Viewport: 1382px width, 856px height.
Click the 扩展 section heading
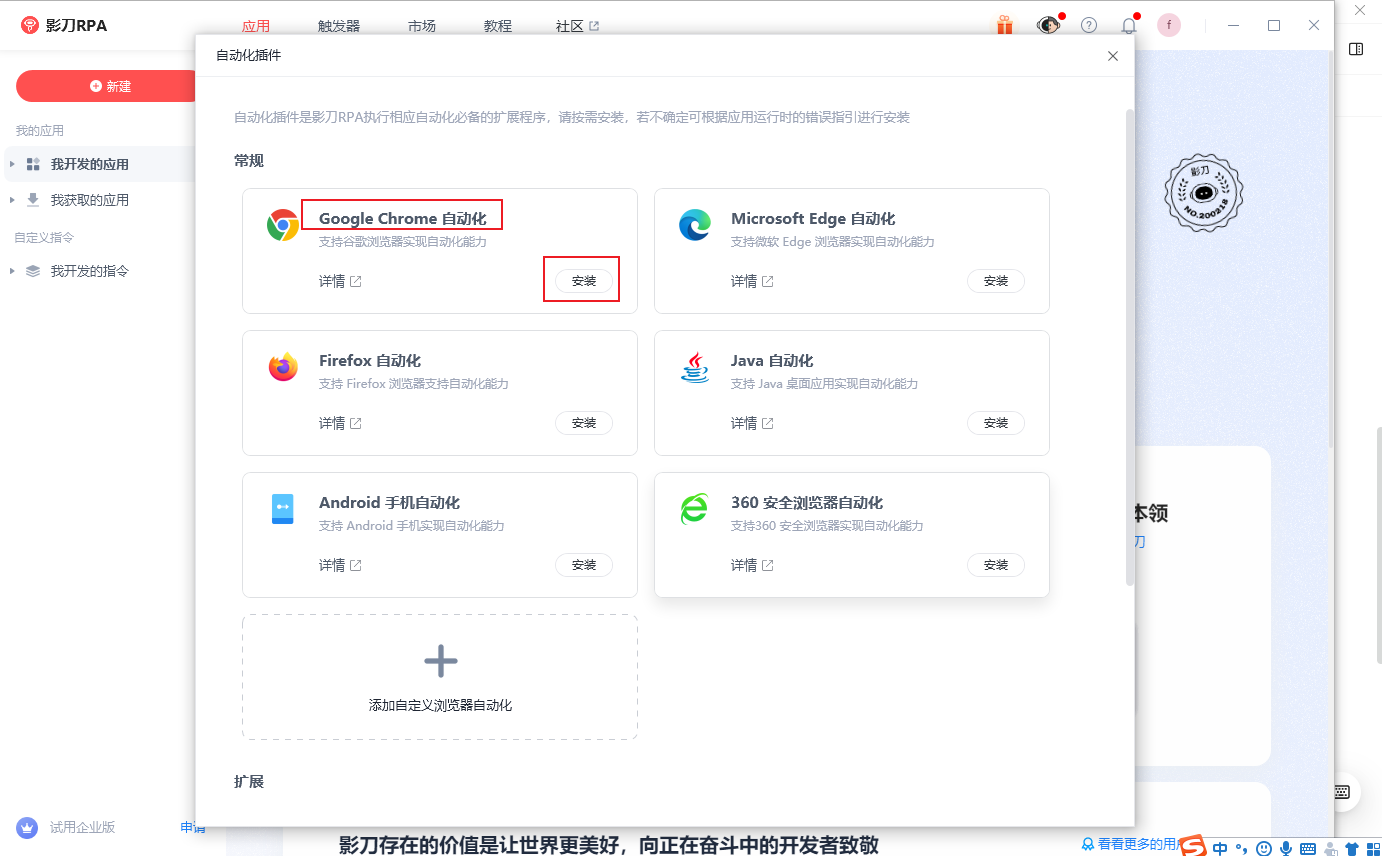click(249, 781)
